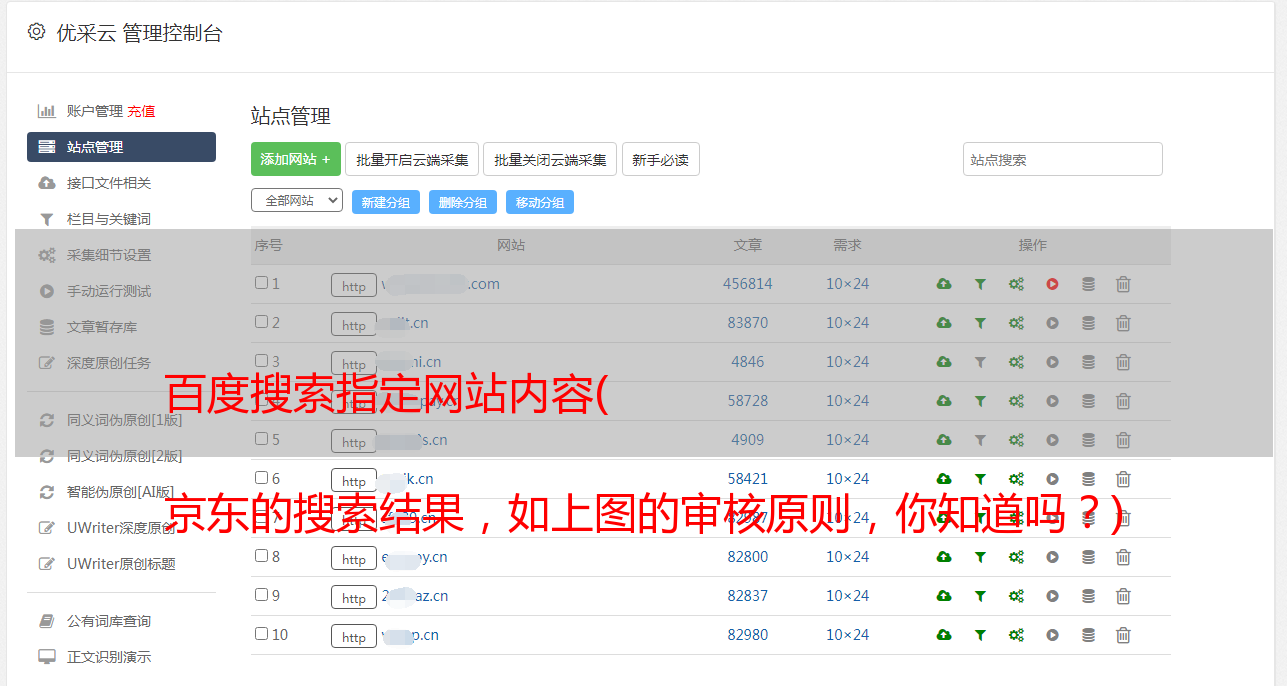Tick the checkbox for site row 9
Screen dimensions: 1287x686
(261, 595)
